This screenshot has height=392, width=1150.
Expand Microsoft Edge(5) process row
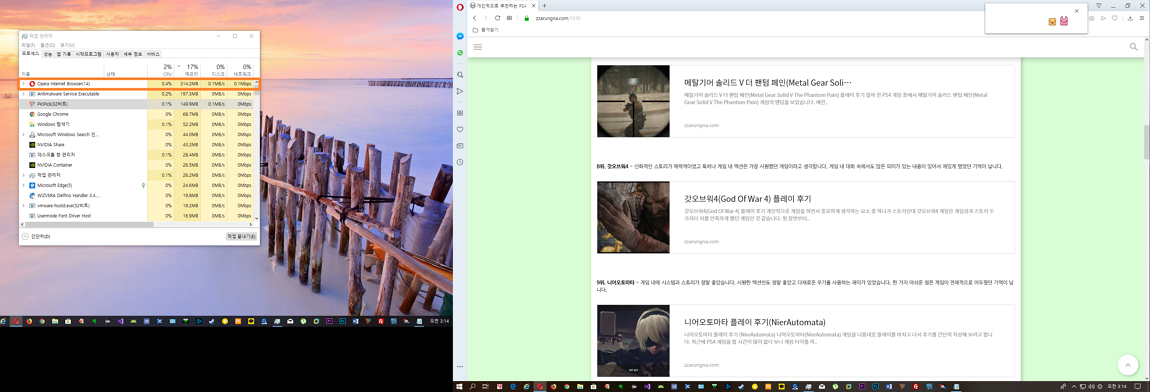pyautogui.click(x=23, y=185)
